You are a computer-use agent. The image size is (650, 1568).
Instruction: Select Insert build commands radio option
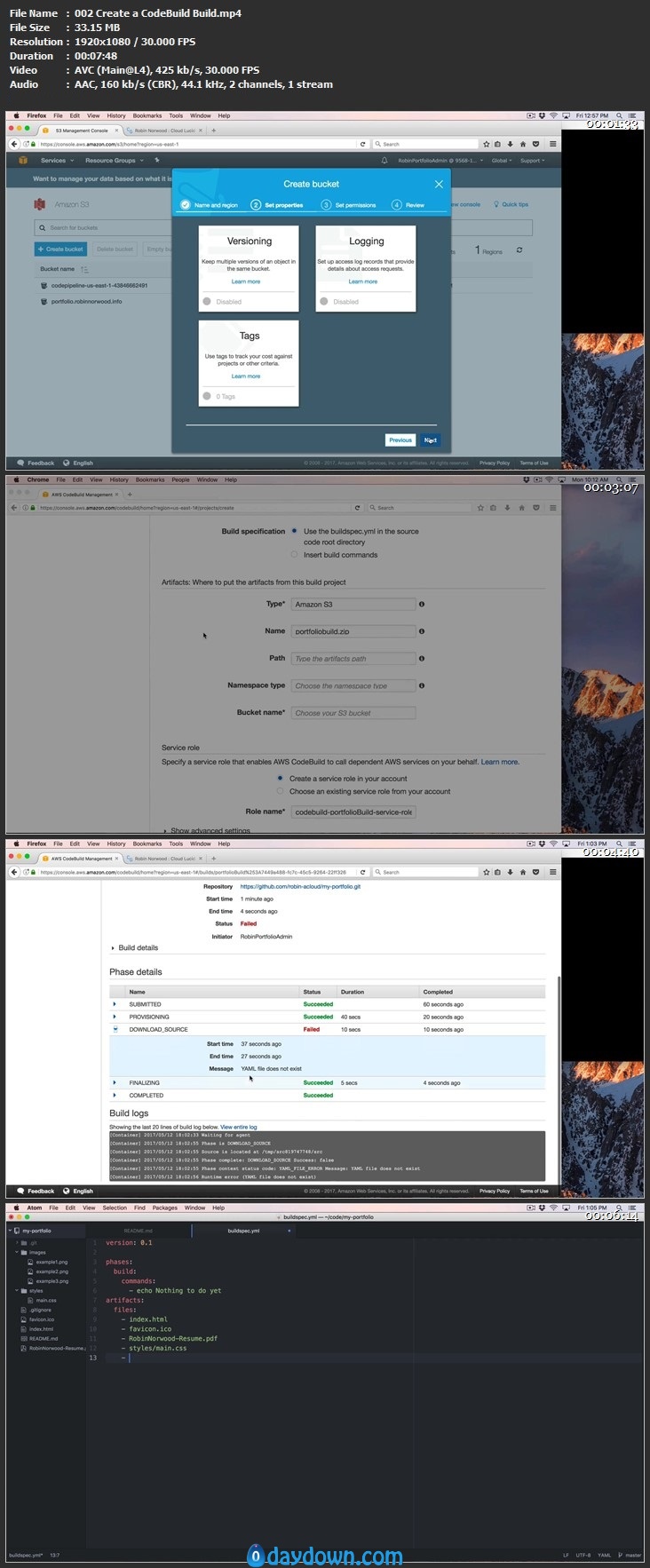[x=294, y=555]
